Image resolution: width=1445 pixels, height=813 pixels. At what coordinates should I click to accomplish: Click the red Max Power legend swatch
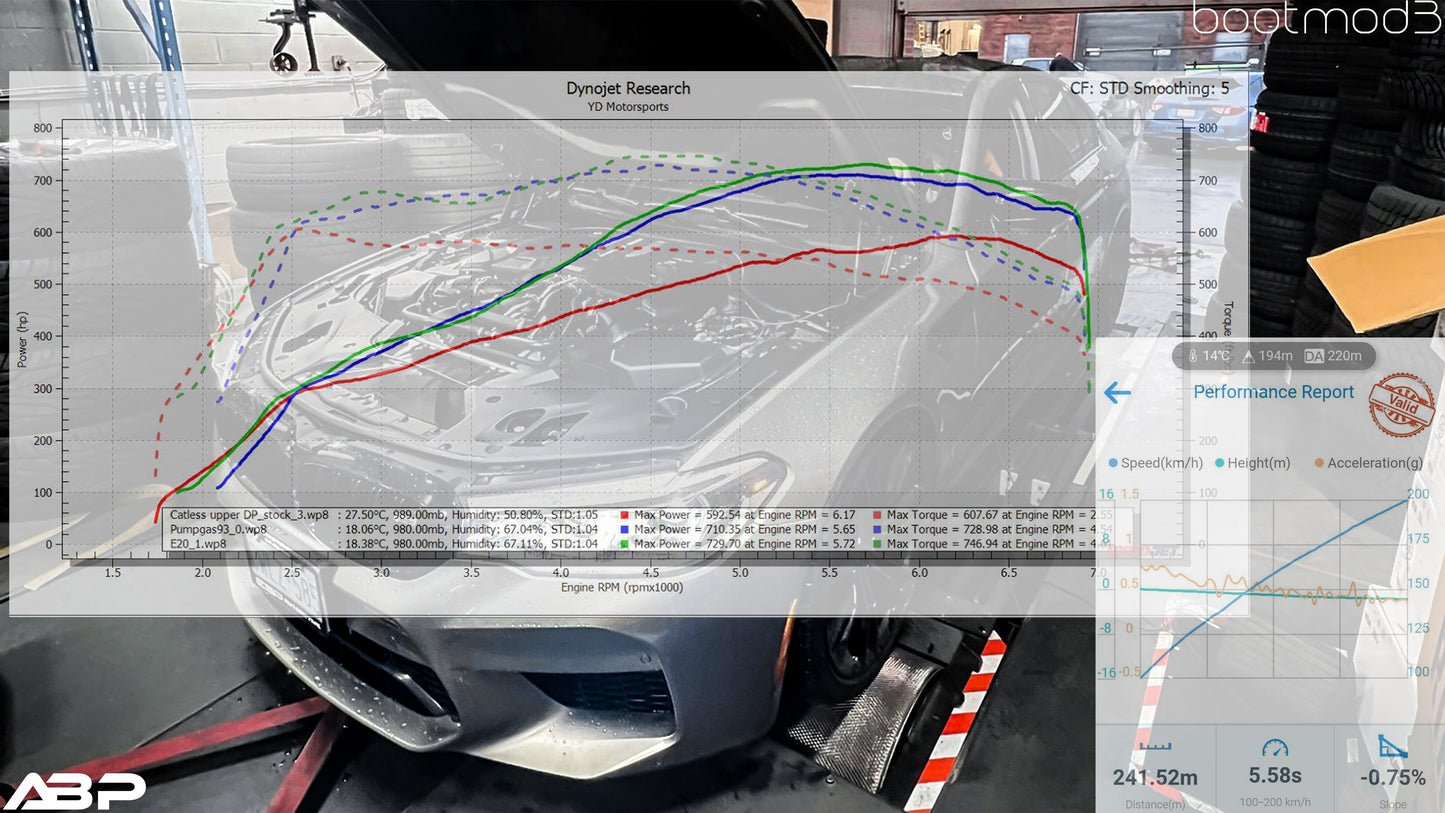coord(624,514)
